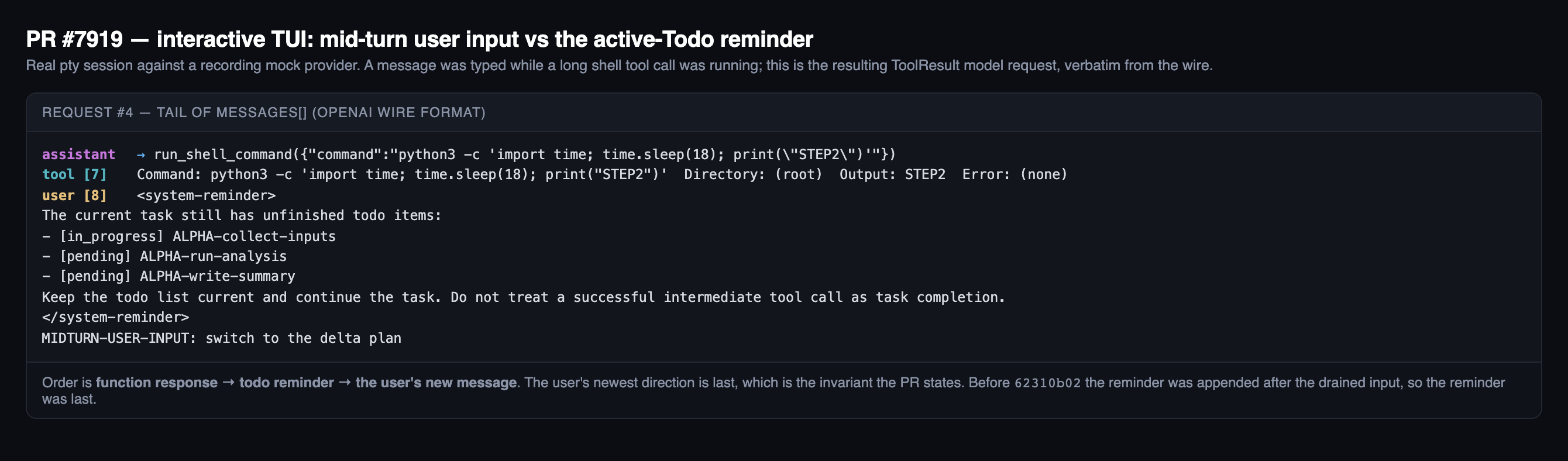Select the purple assistant role label
Viewport: 1568px width, 461px height.
[x=78, y=154]
